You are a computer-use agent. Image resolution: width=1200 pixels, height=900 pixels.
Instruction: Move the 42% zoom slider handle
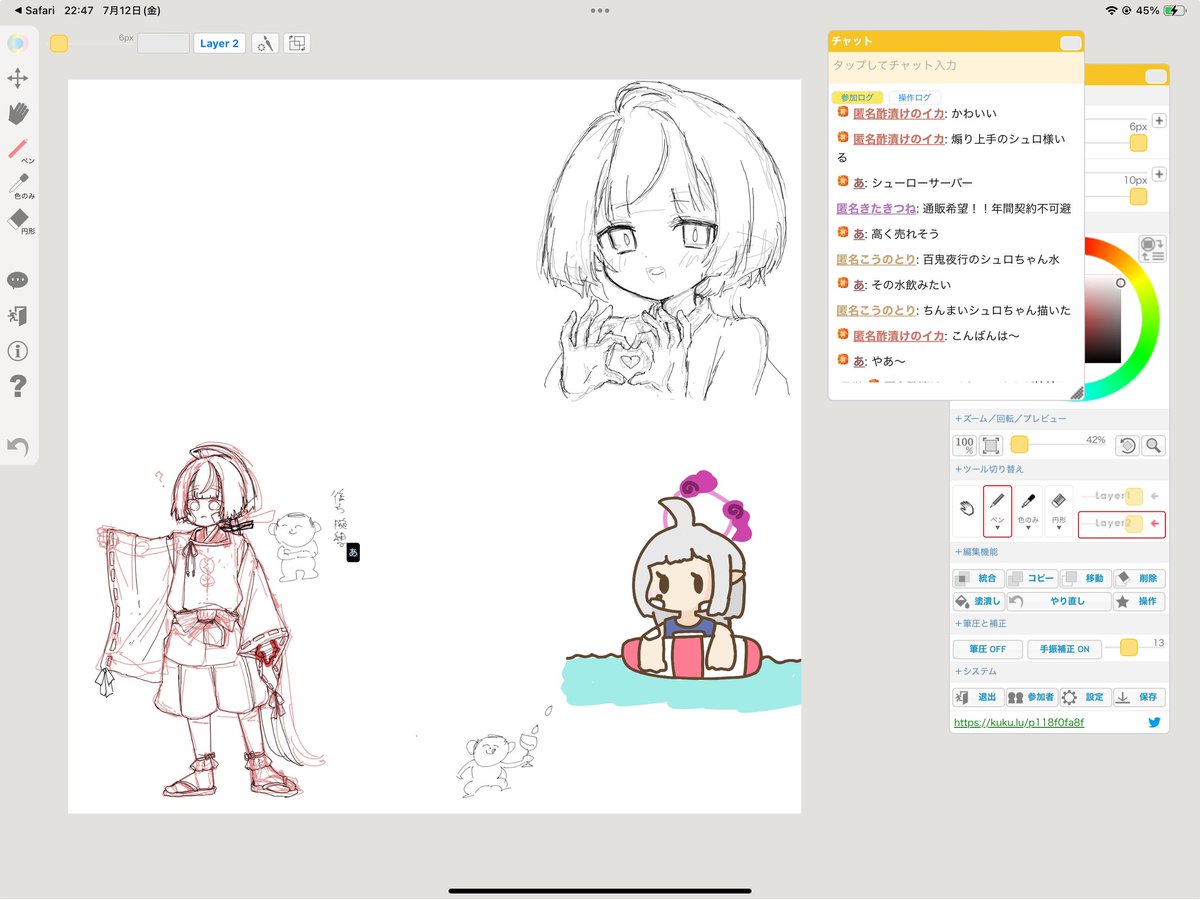coord(1019,445)
